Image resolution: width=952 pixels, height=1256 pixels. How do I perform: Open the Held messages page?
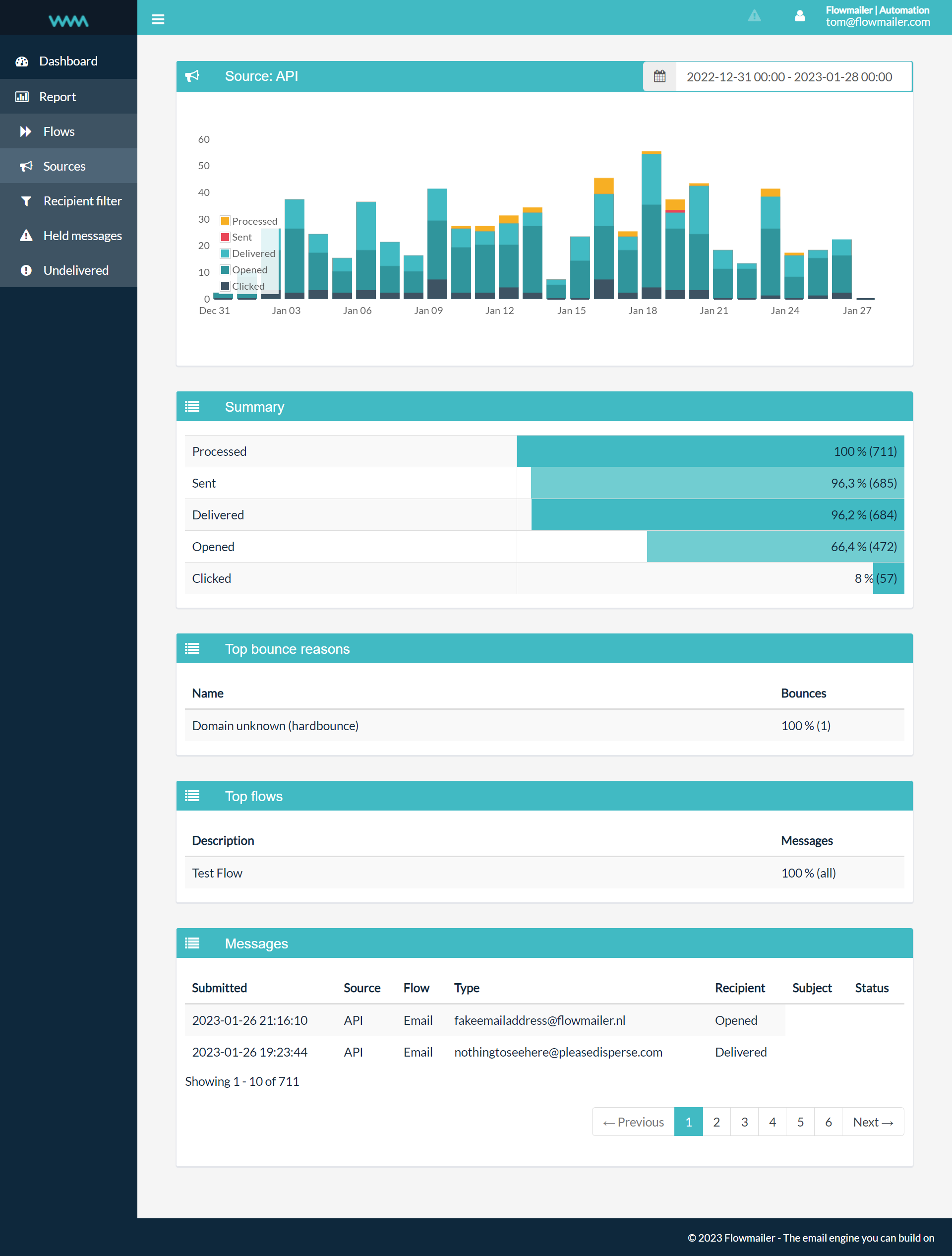(69, 236)
